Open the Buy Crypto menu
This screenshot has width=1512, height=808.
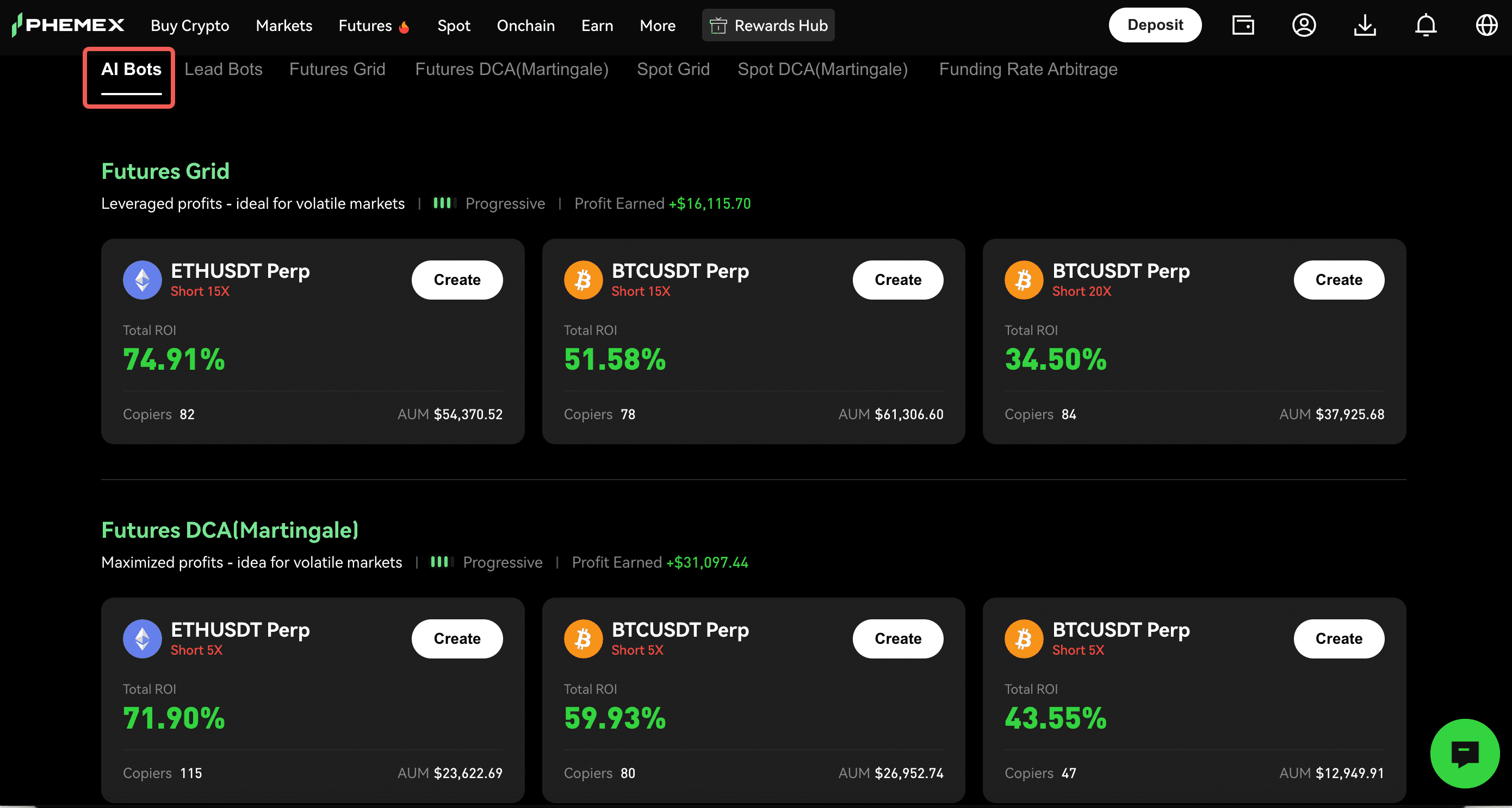coord(190,25)
